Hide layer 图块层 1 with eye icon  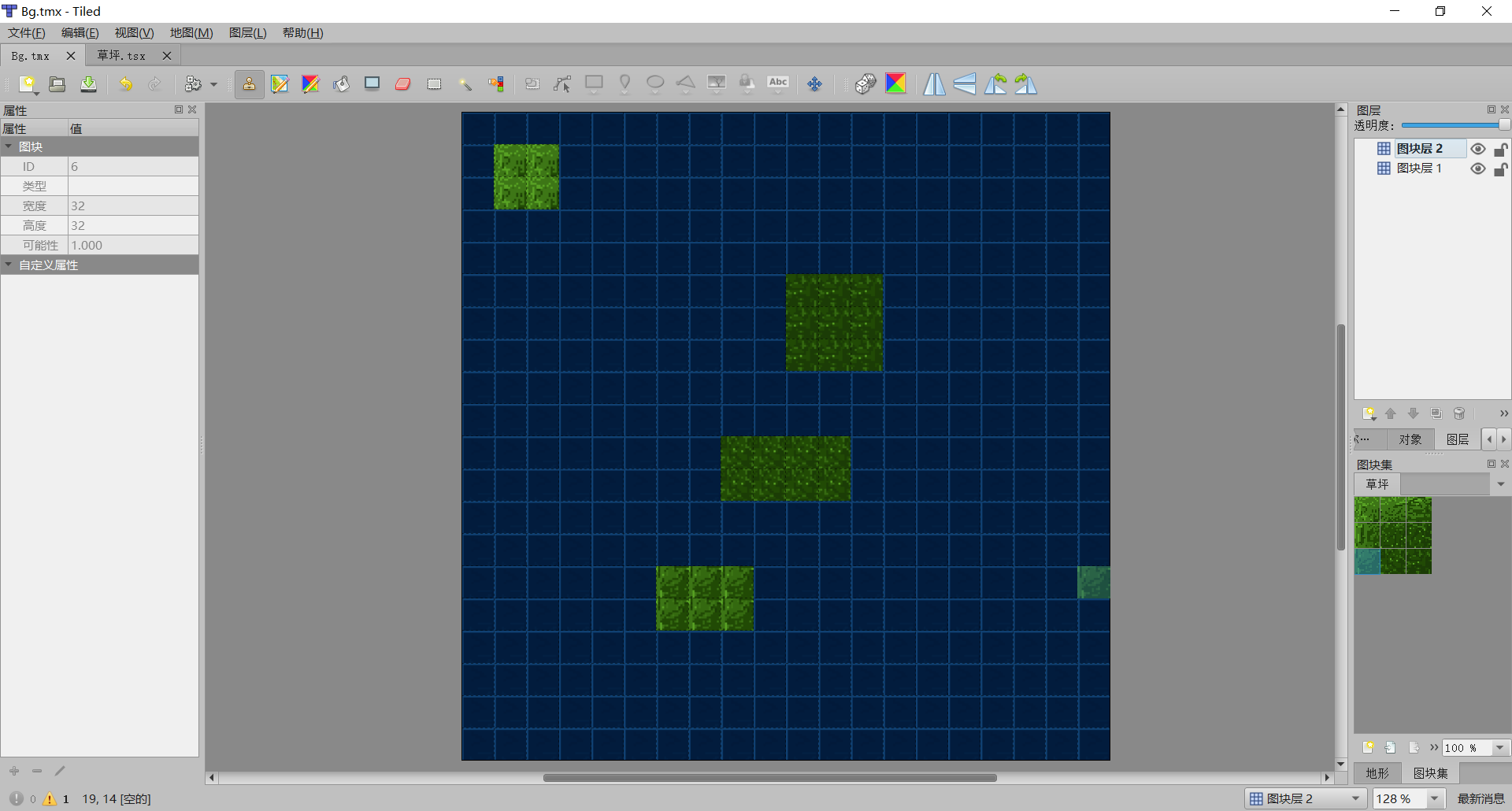(1478, 168)
